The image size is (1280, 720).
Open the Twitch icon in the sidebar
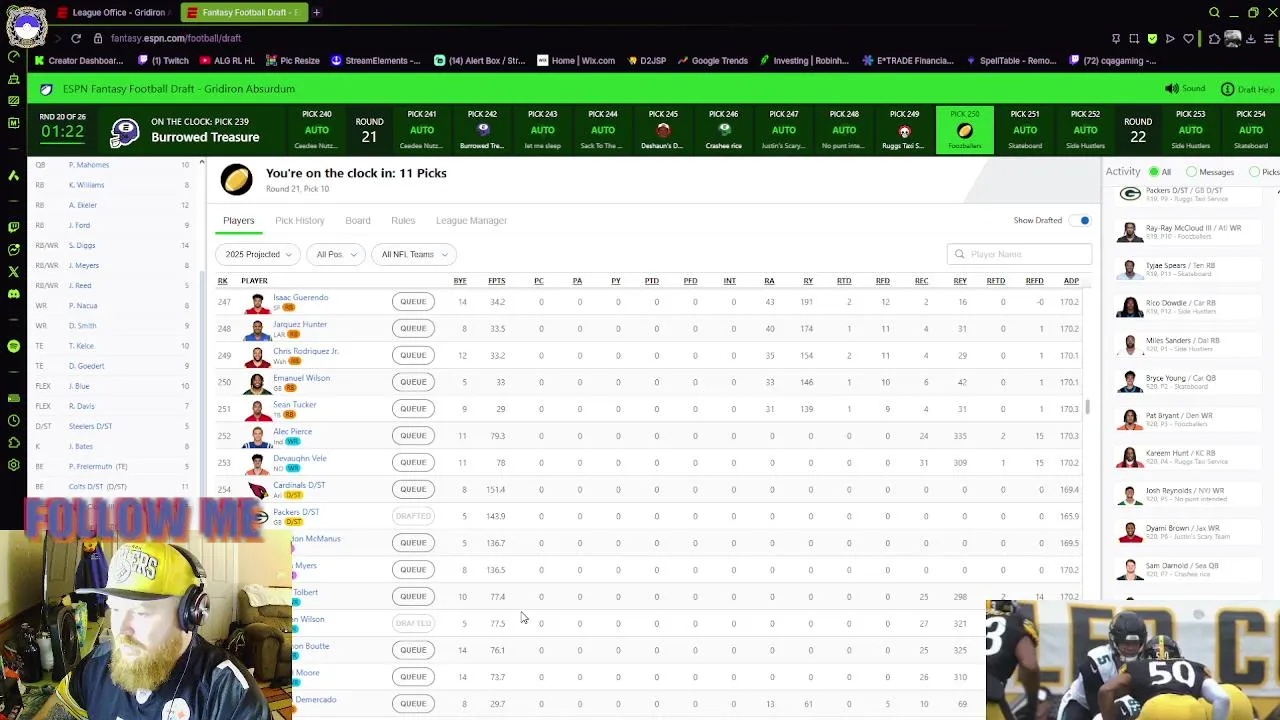[13, 227]
